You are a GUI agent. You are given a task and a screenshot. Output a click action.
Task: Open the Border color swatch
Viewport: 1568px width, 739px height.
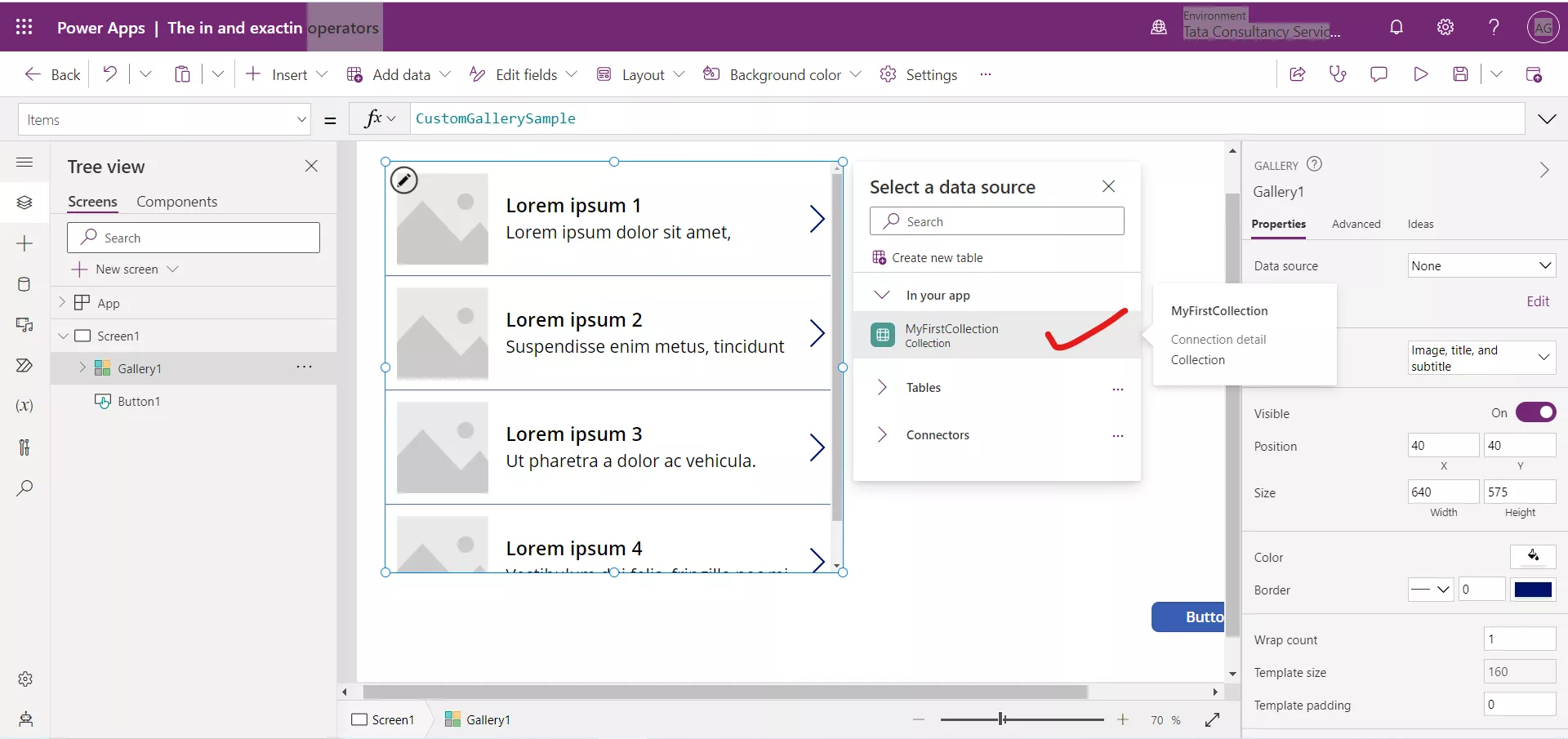1533,590
